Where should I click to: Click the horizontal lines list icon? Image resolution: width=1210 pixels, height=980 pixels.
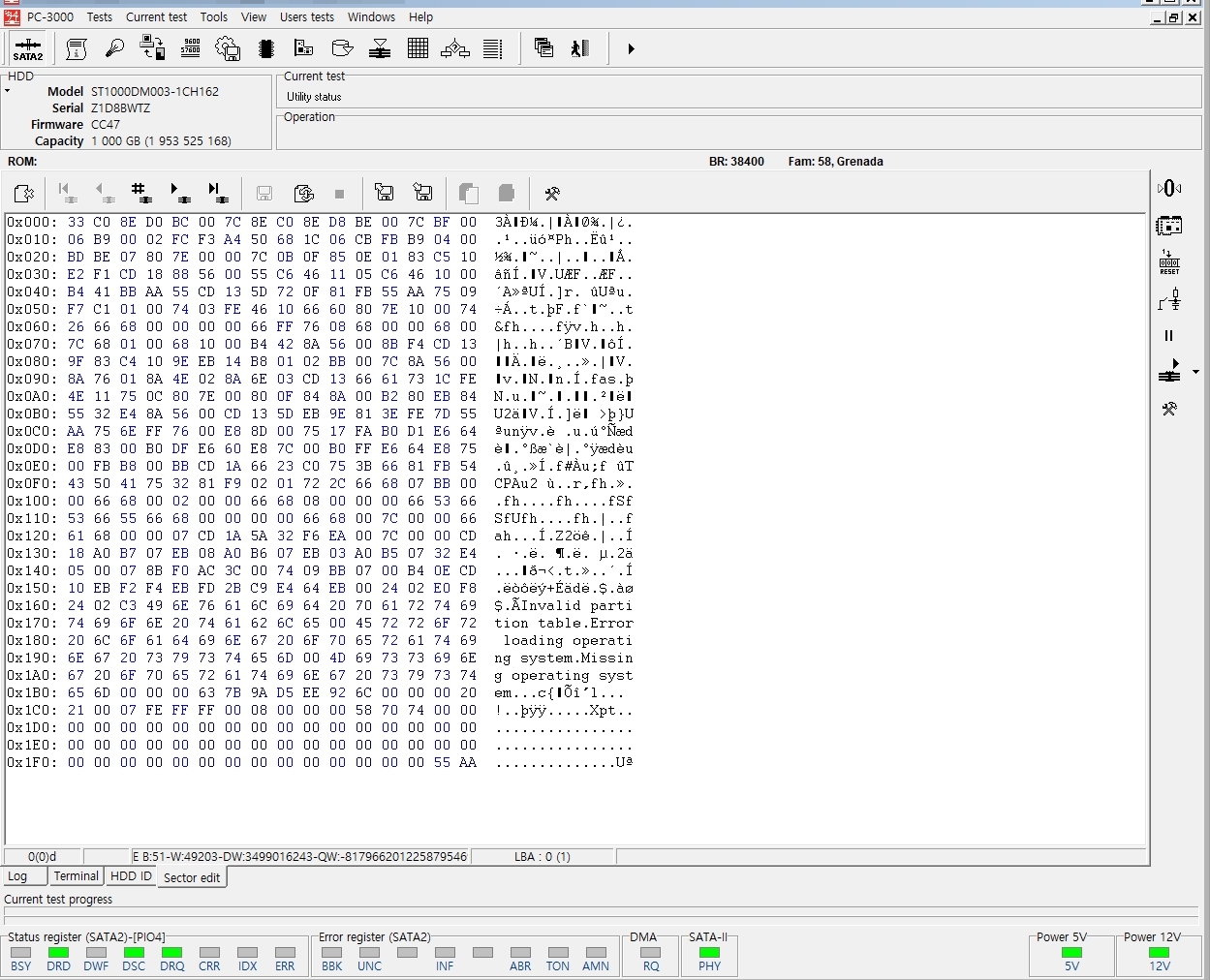coord(493,48)
